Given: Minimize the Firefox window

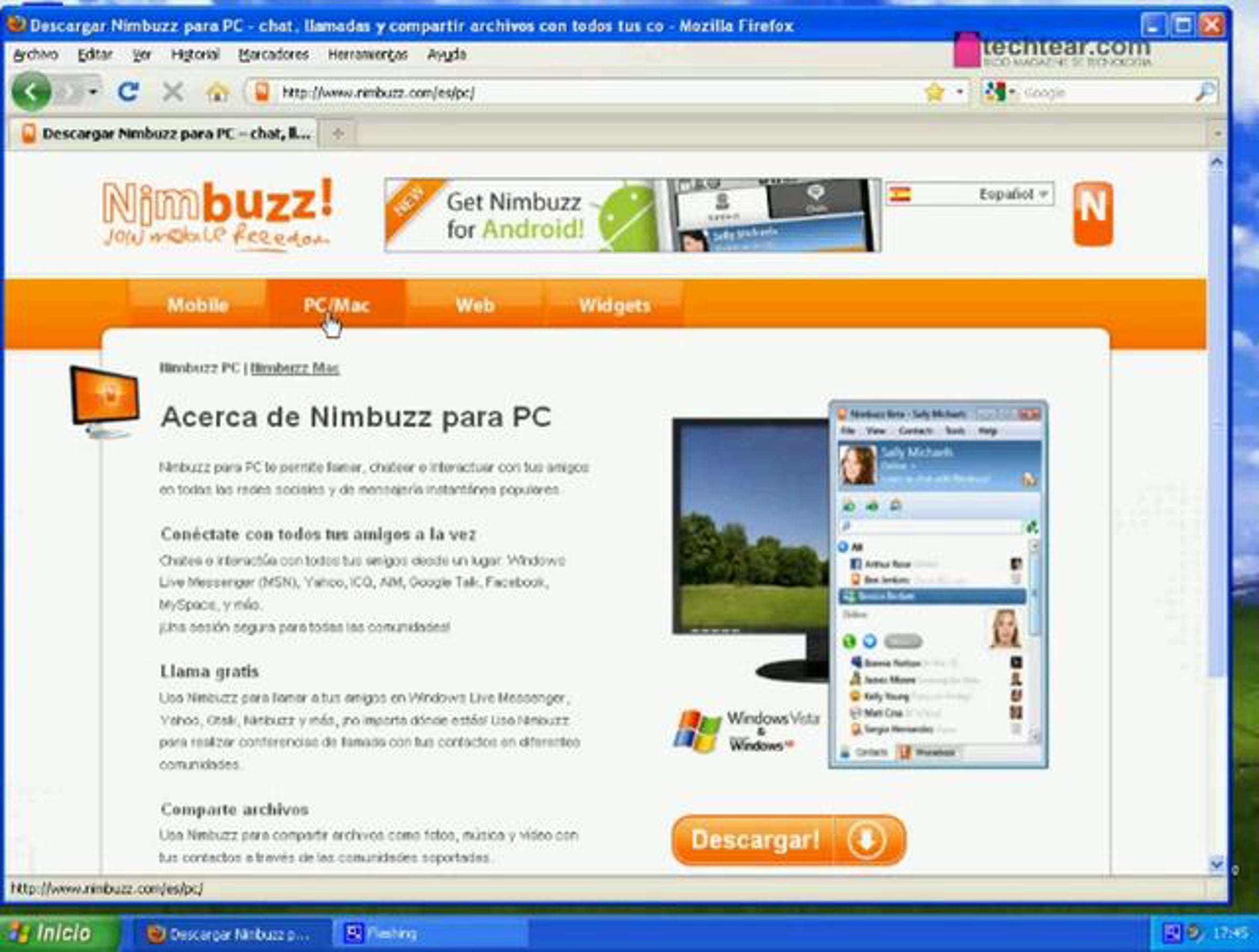Looking at the screenshot, I should (1153, 26).
